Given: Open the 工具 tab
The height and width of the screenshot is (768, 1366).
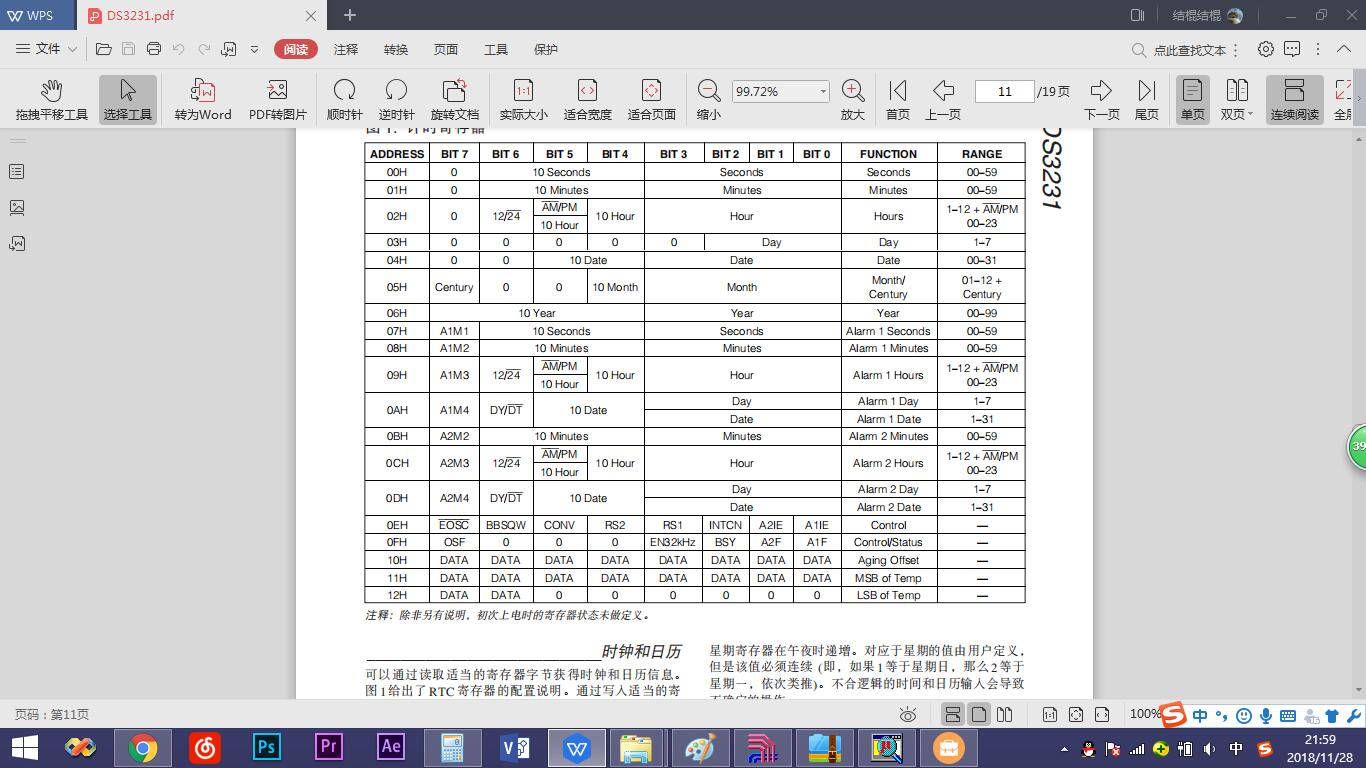Looking at the screenshot, I should pos(496,49).
